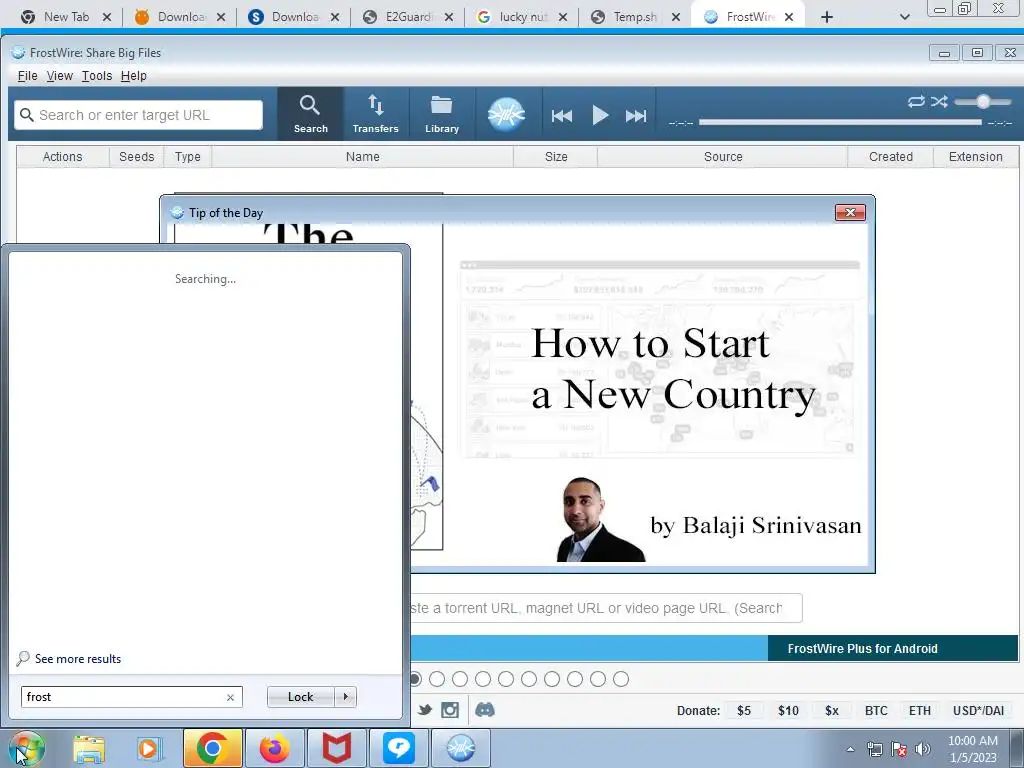
Task: Switch to the E2Guardian browser tab
Action: tap(408, 17)
